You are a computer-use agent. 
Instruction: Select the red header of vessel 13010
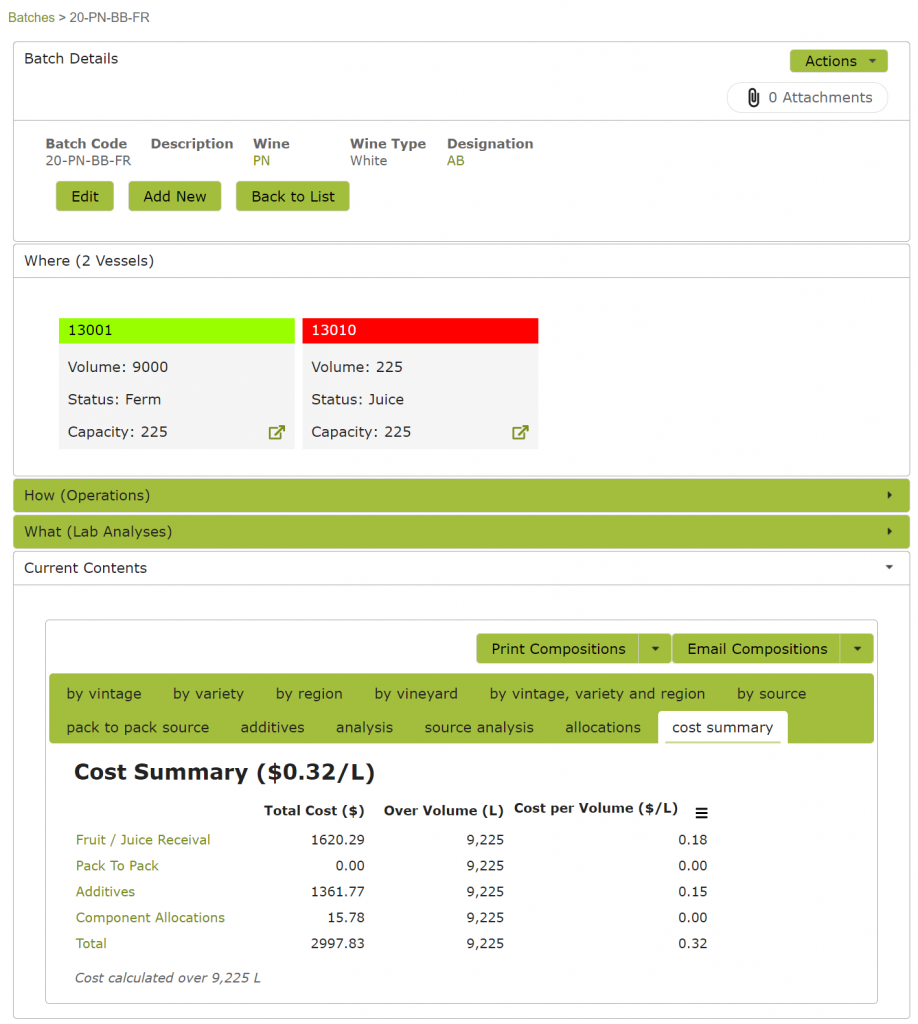click(x=420, y=330)
